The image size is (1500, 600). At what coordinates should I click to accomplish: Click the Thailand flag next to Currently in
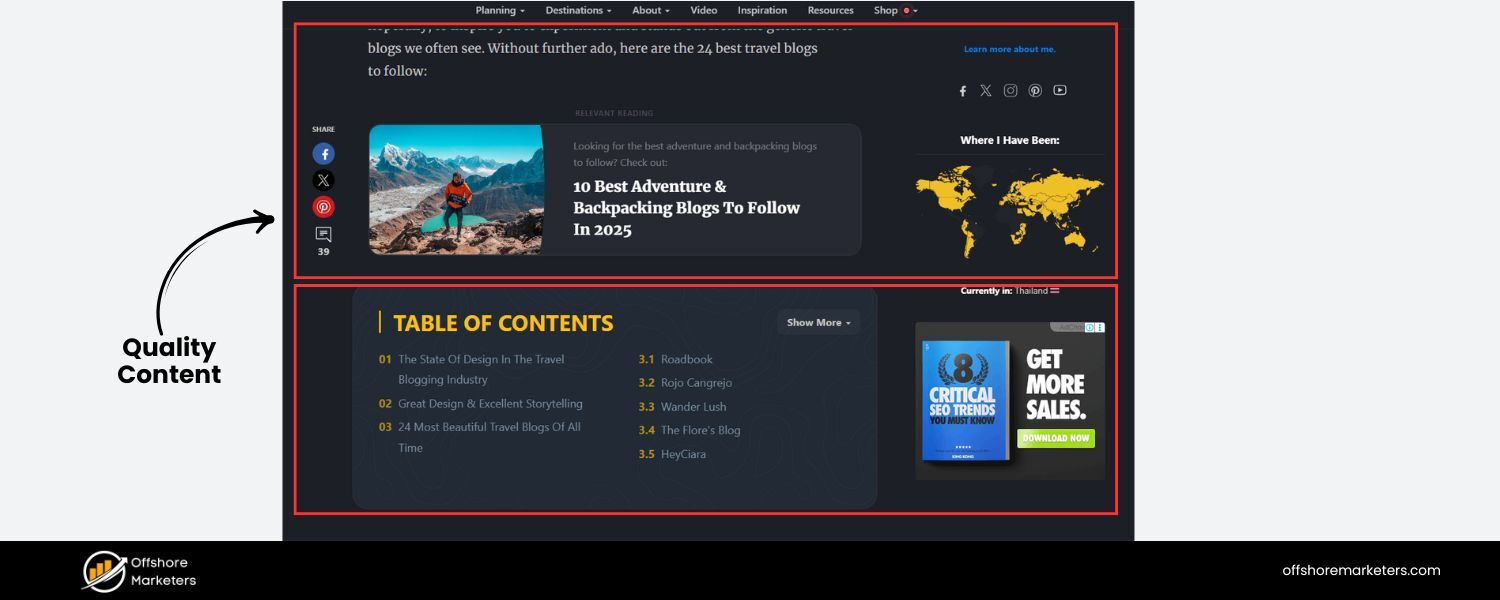[x=1055, y=290]
